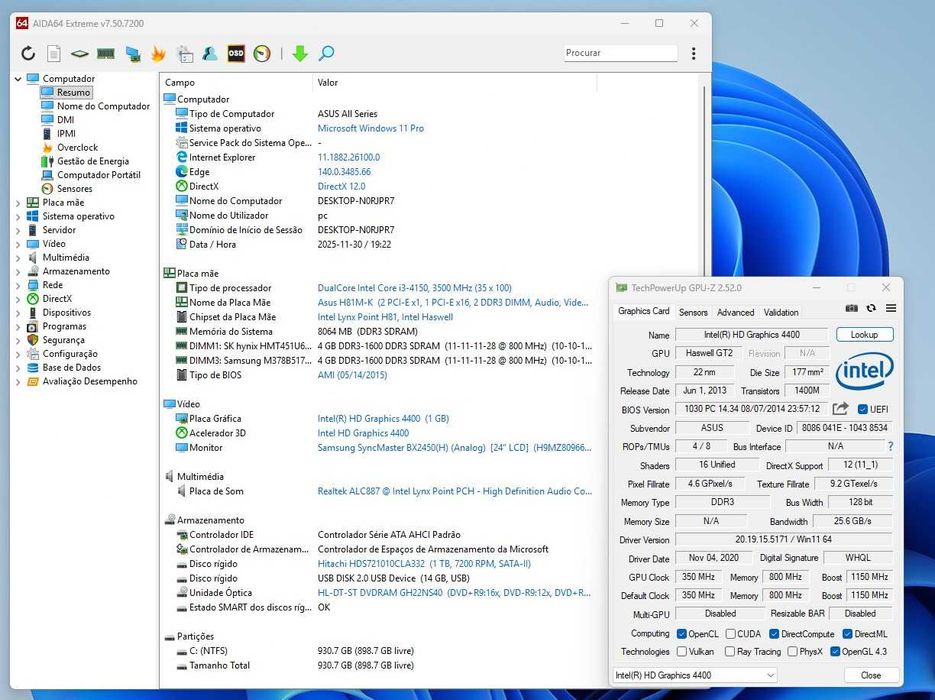Image resolution: width=935 pixels, height=700 pixels.
Task: Select IPMI in the sidebar tree
Action: click(x=66, y=134)
